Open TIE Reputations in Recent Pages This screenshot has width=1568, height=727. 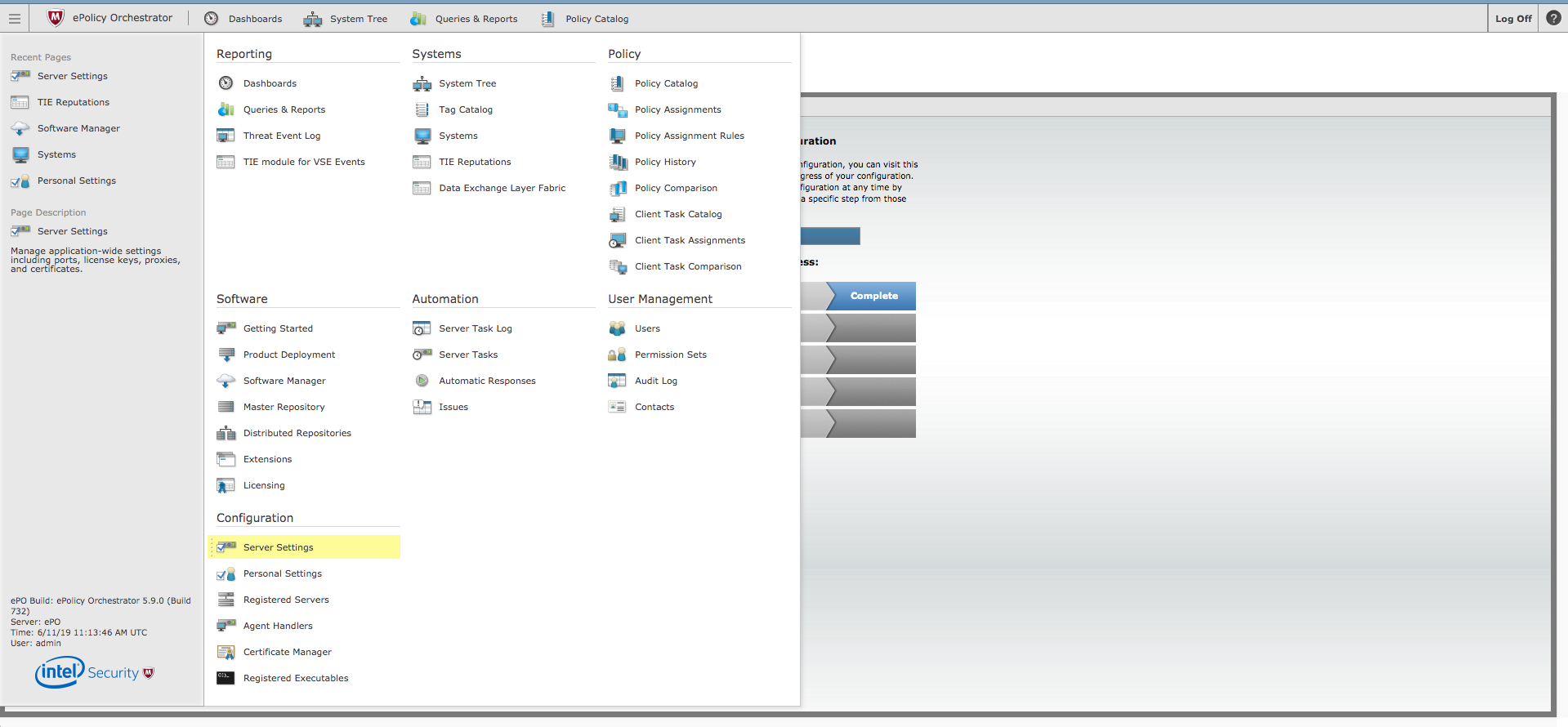(74, 102)
